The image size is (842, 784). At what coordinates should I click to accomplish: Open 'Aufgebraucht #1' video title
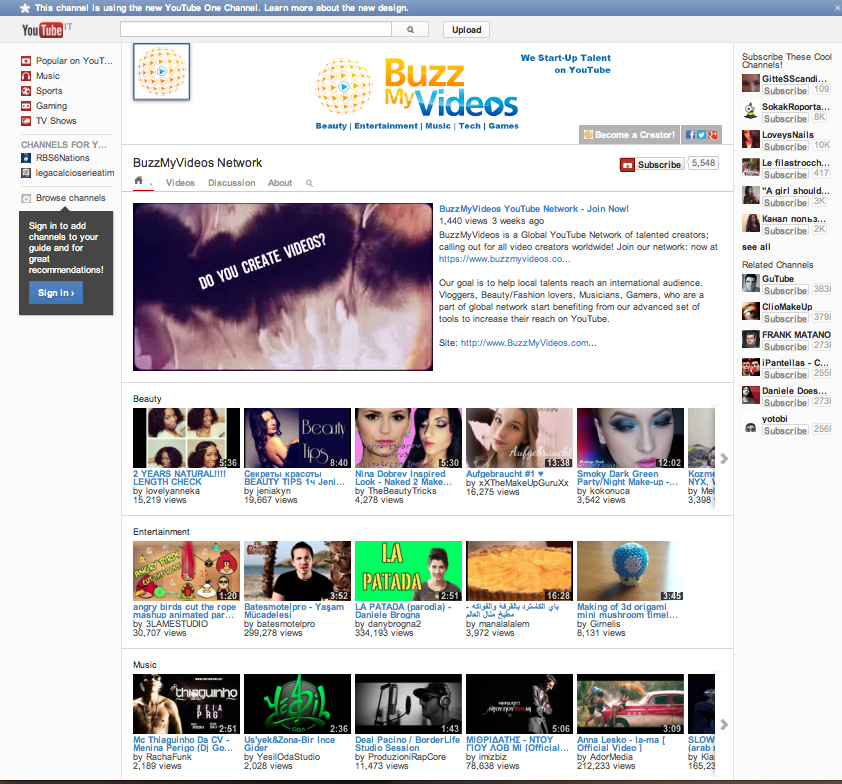click(505, 474)
